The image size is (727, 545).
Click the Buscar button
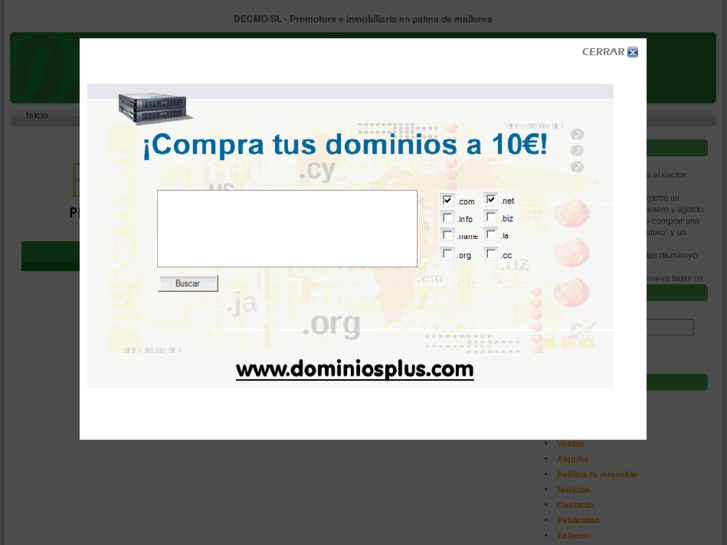(188, 283)
